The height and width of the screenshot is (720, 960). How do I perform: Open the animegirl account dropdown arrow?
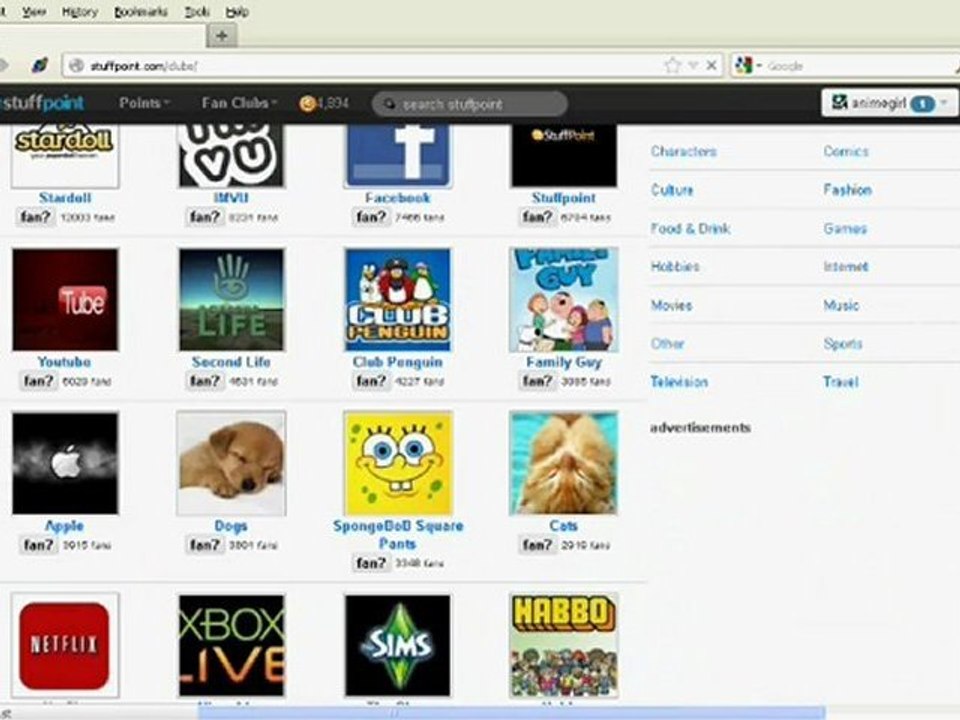point(945,102)
